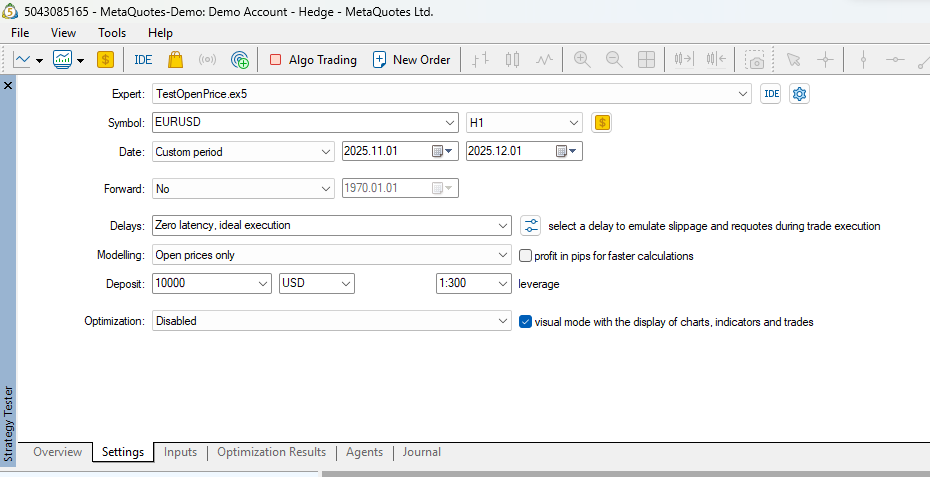
Task: Switch to line chart icon
Action: click(544, 59)
